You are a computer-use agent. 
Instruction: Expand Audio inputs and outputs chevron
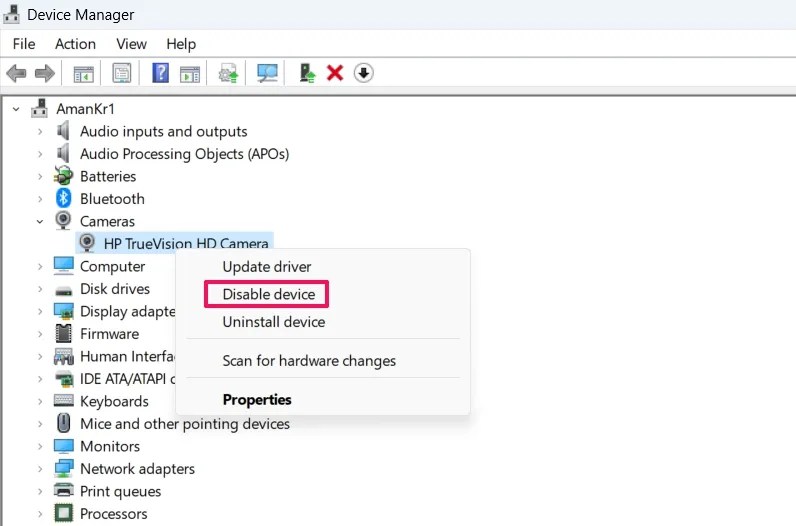40,132
